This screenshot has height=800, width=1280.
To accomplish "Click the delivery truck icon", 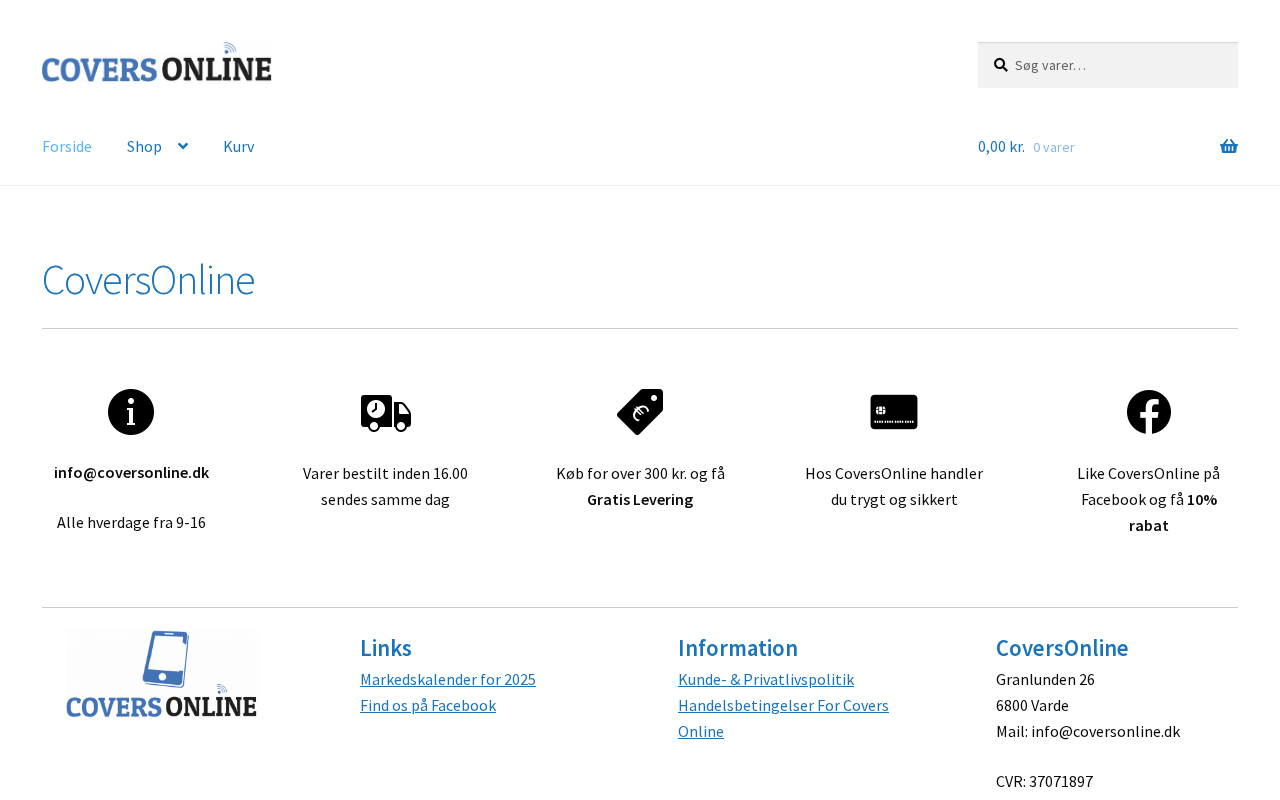I will pyautogui.click(x=386, y=412).
